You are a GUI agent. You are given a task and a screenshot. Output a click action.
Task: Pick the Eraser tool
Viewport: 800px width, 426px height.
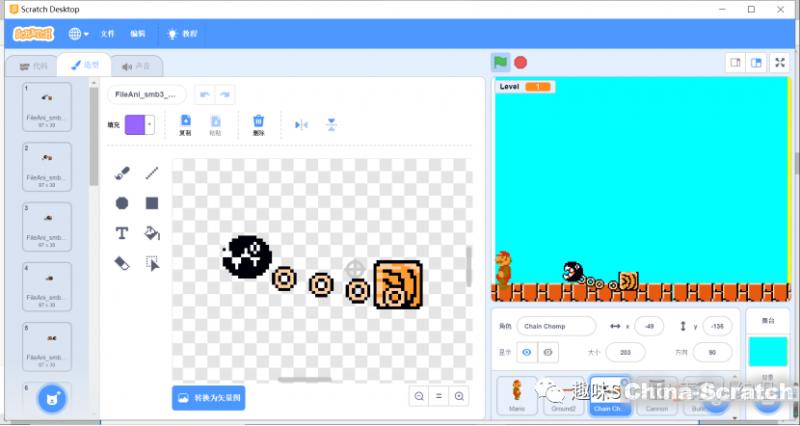[x=122, y=263]
